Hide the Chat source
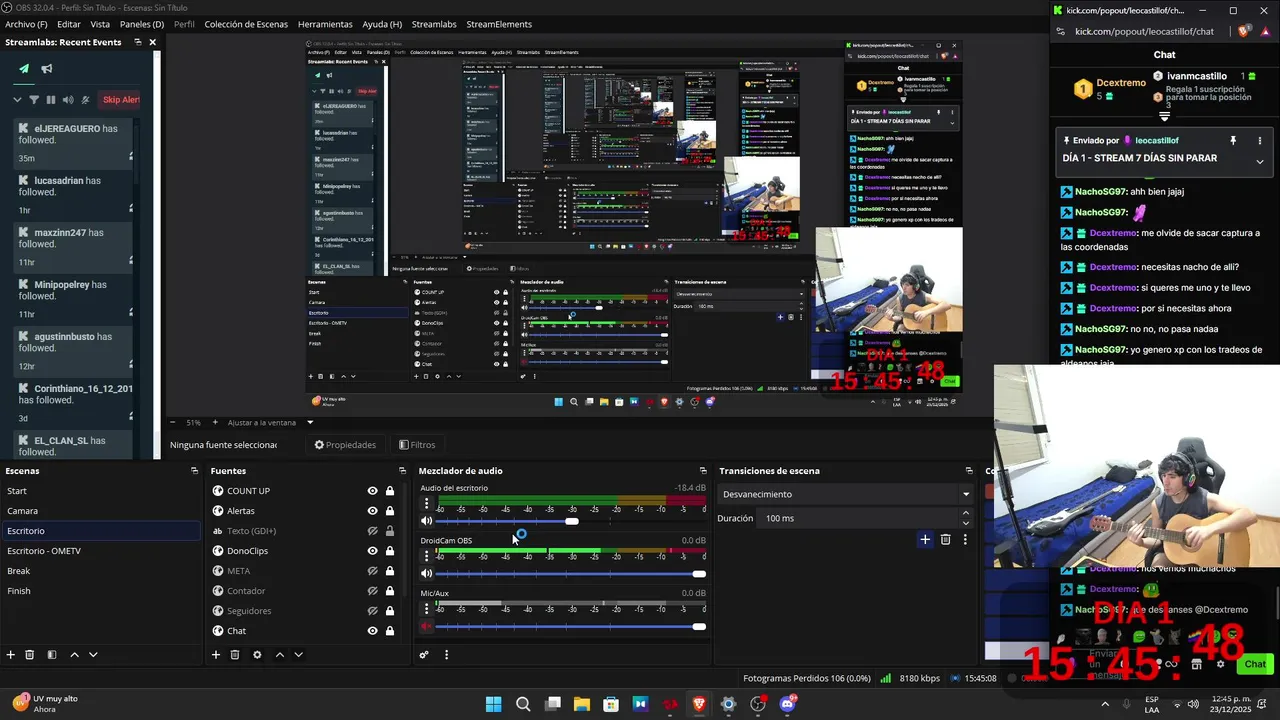1280x720 pixels. point(372,631)
